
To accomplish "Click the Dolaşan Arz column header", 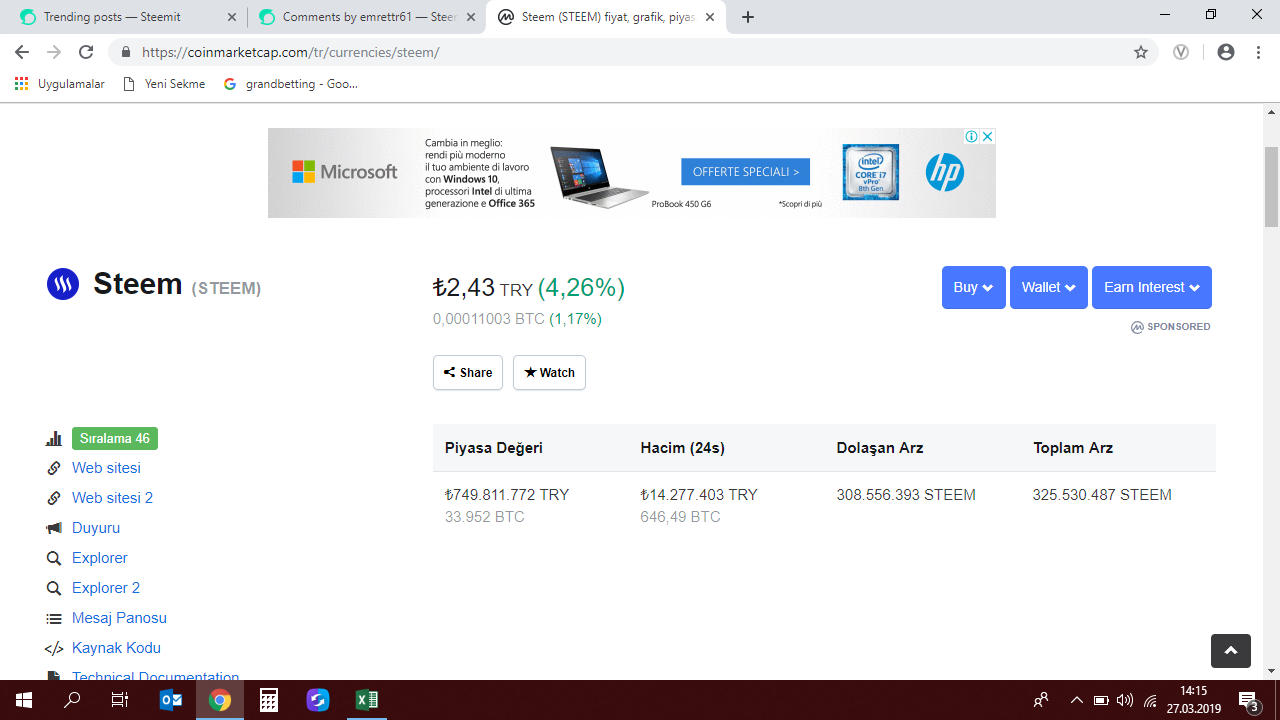I will coord(880,448).
